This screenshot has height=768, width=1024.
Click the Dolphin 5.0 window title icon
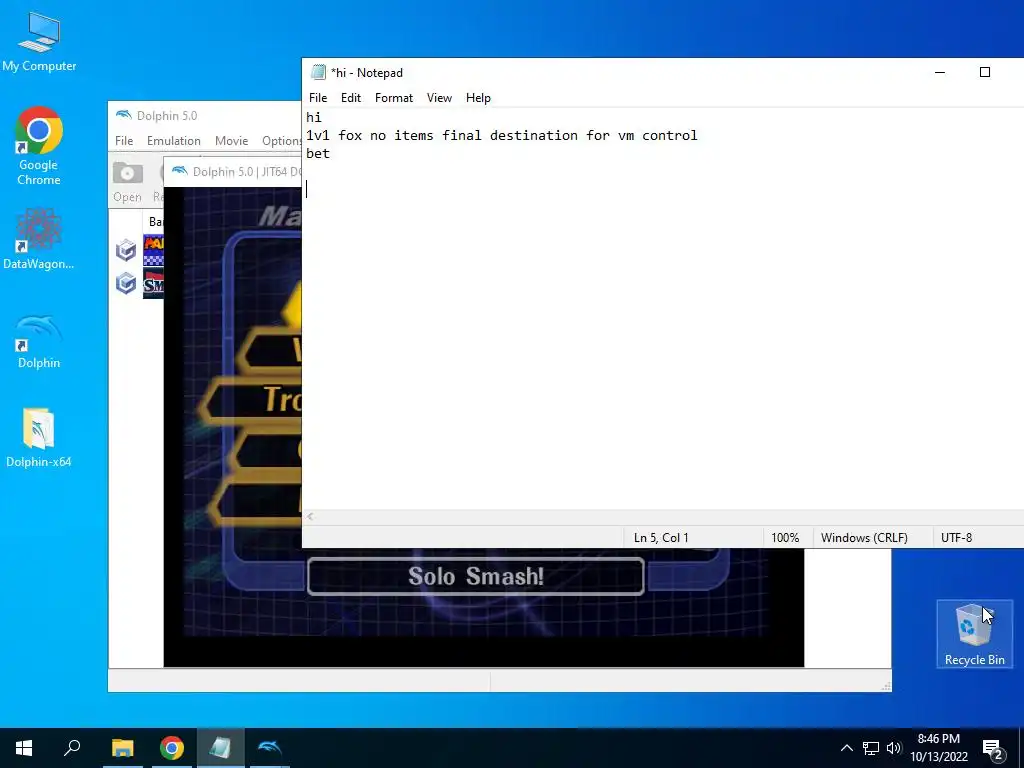pyautogui.click(x=123, y=116)
